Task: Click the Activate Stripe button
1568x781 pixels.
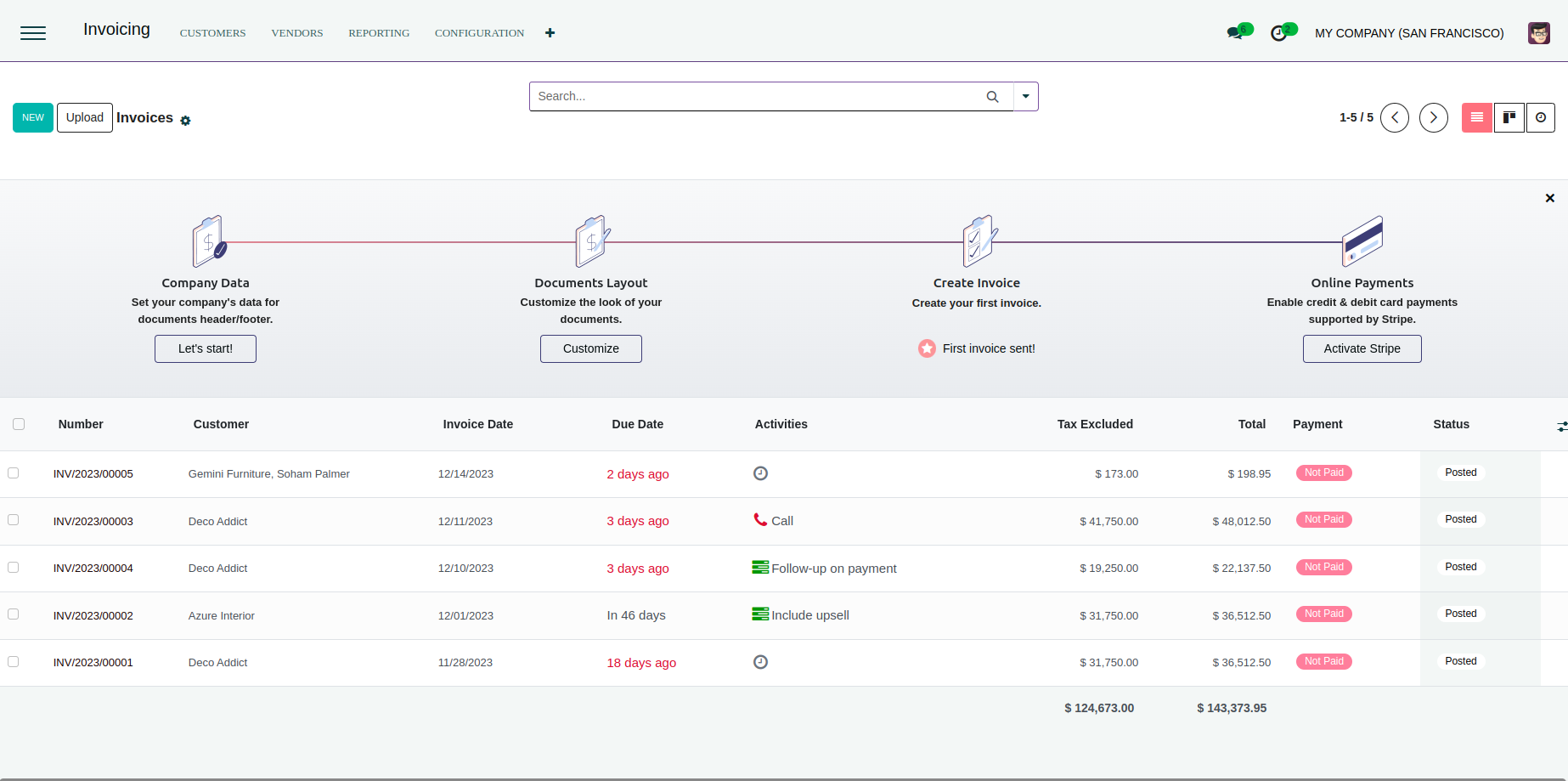Action: (x=1362, y=348)
